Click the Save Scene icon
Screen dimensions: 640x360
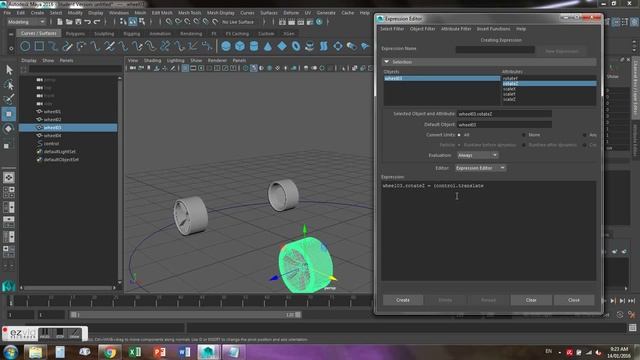coord(78,22)
